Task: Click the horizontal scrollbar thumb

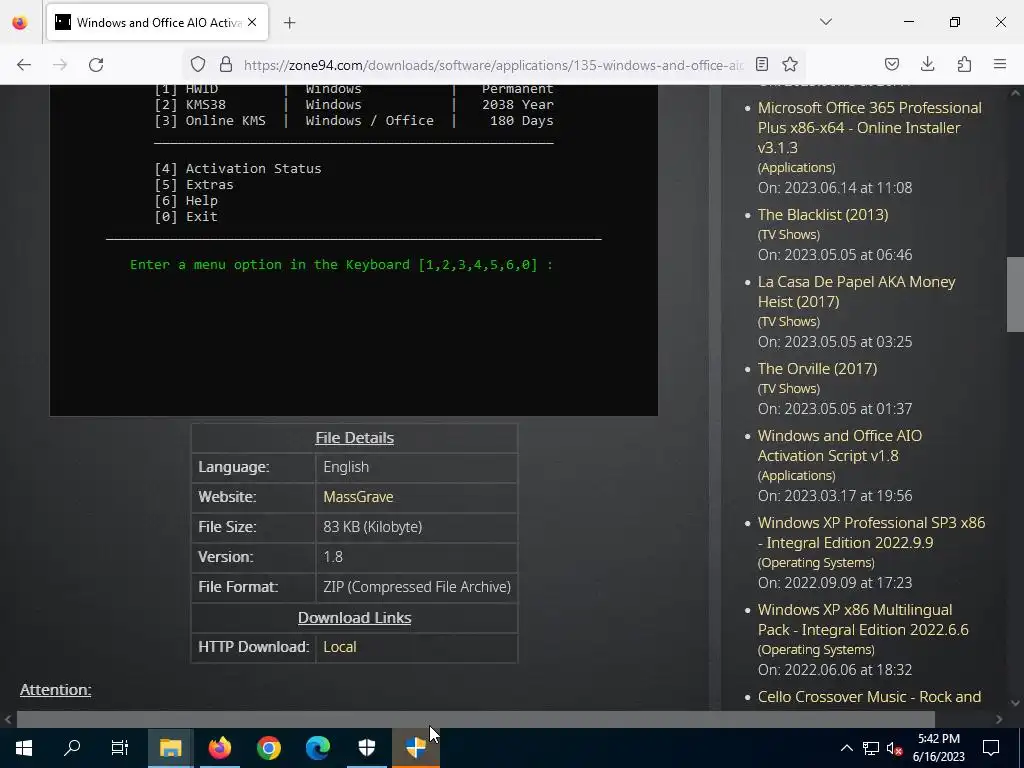Action: pos(475,719)
